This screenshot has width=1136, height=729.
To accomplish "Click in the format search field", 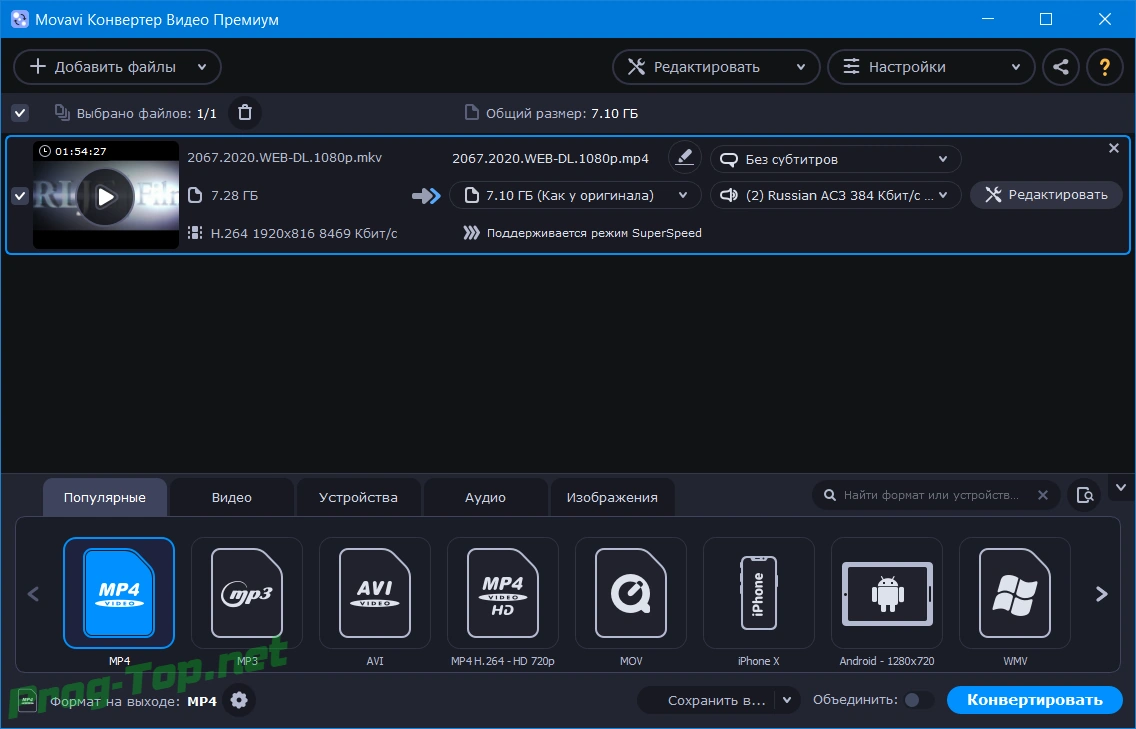I will [x=931, y=495].
